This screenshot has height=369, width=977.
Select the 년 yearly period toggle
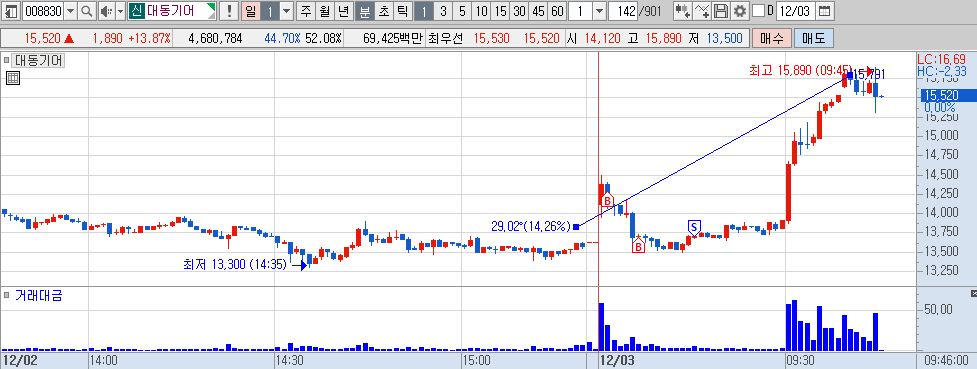coord(343,11)
